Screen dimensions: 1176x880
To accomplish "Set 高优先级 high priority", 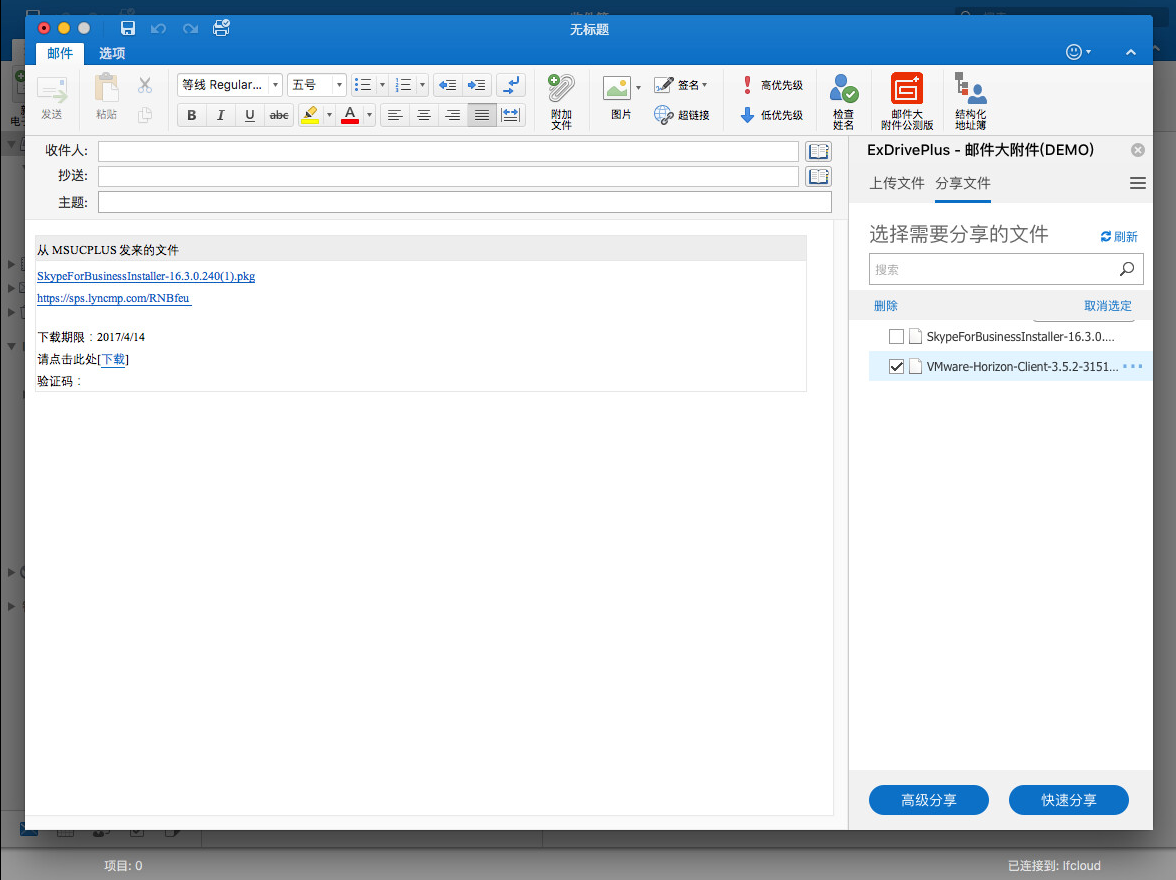I will (x=772, y=85).
